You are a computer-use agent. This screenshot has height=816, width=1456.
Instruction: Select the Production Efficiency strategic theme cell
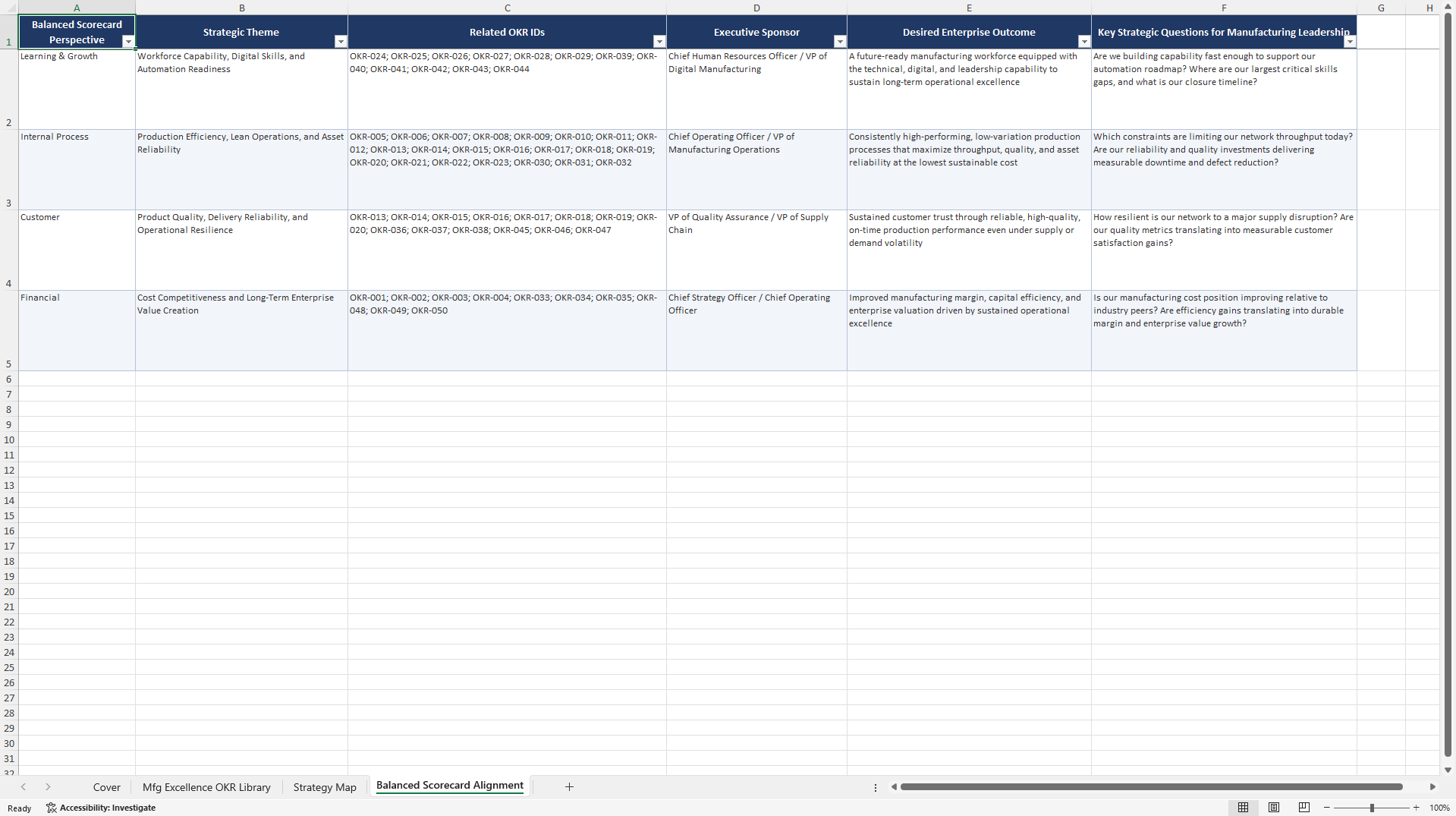pyautogui.click(x=241, y=170)
